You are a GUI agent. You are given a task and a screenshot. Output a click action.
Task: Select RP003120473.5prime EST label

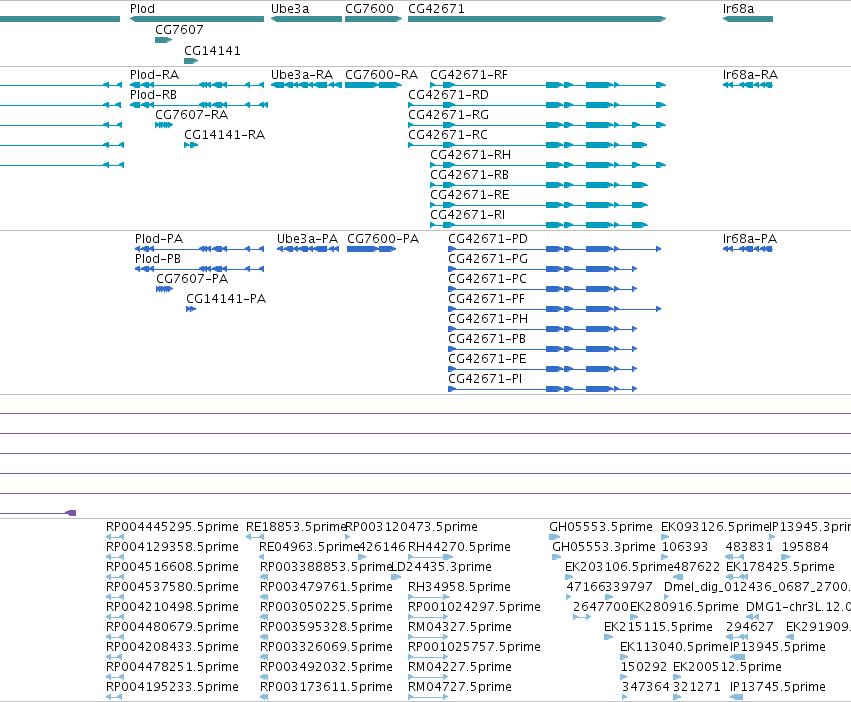411,527
